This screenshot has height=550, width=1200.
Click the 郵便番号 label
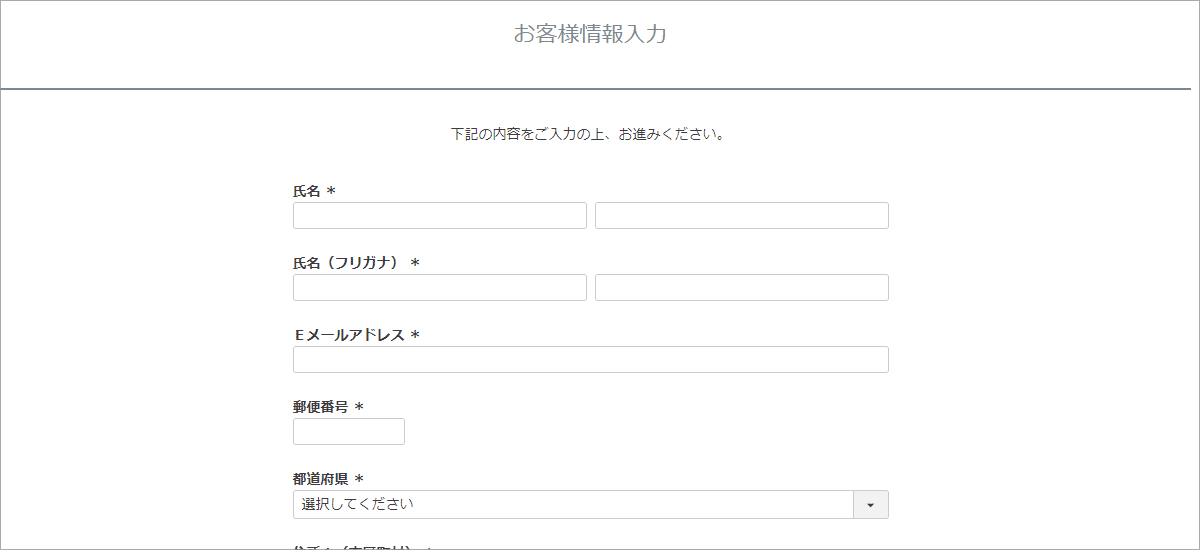click(320, 407)
